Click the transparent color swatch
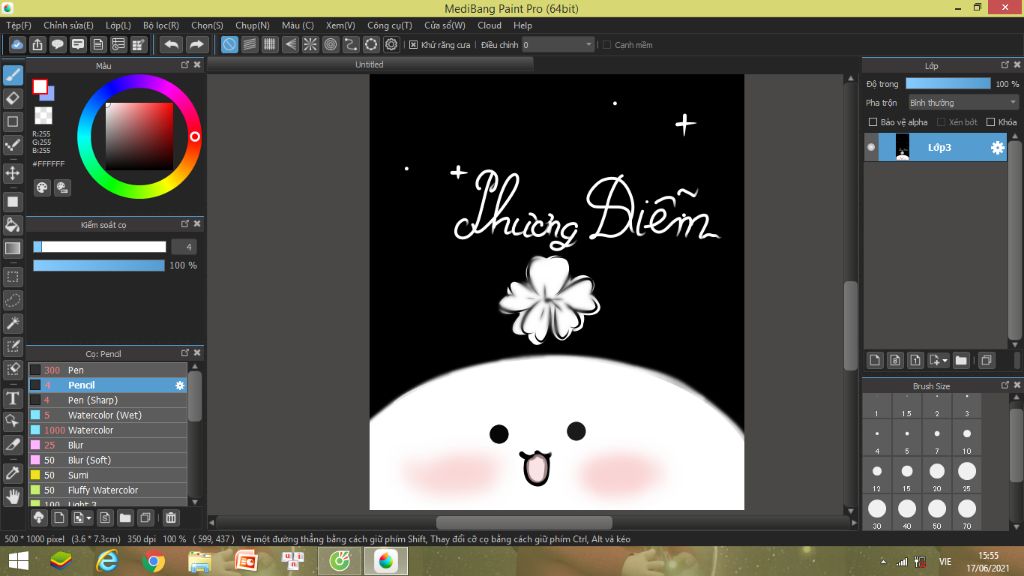 point(43,116)
